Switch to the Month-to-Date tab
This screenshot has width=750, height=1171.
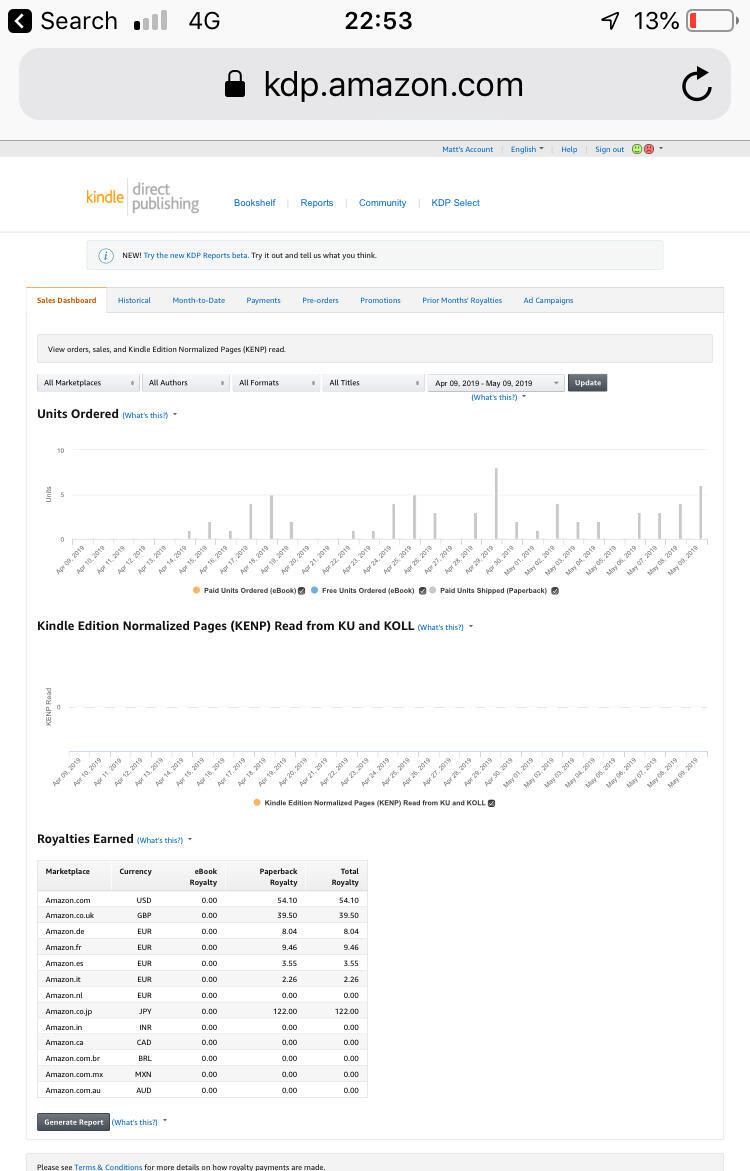[198, 300]
